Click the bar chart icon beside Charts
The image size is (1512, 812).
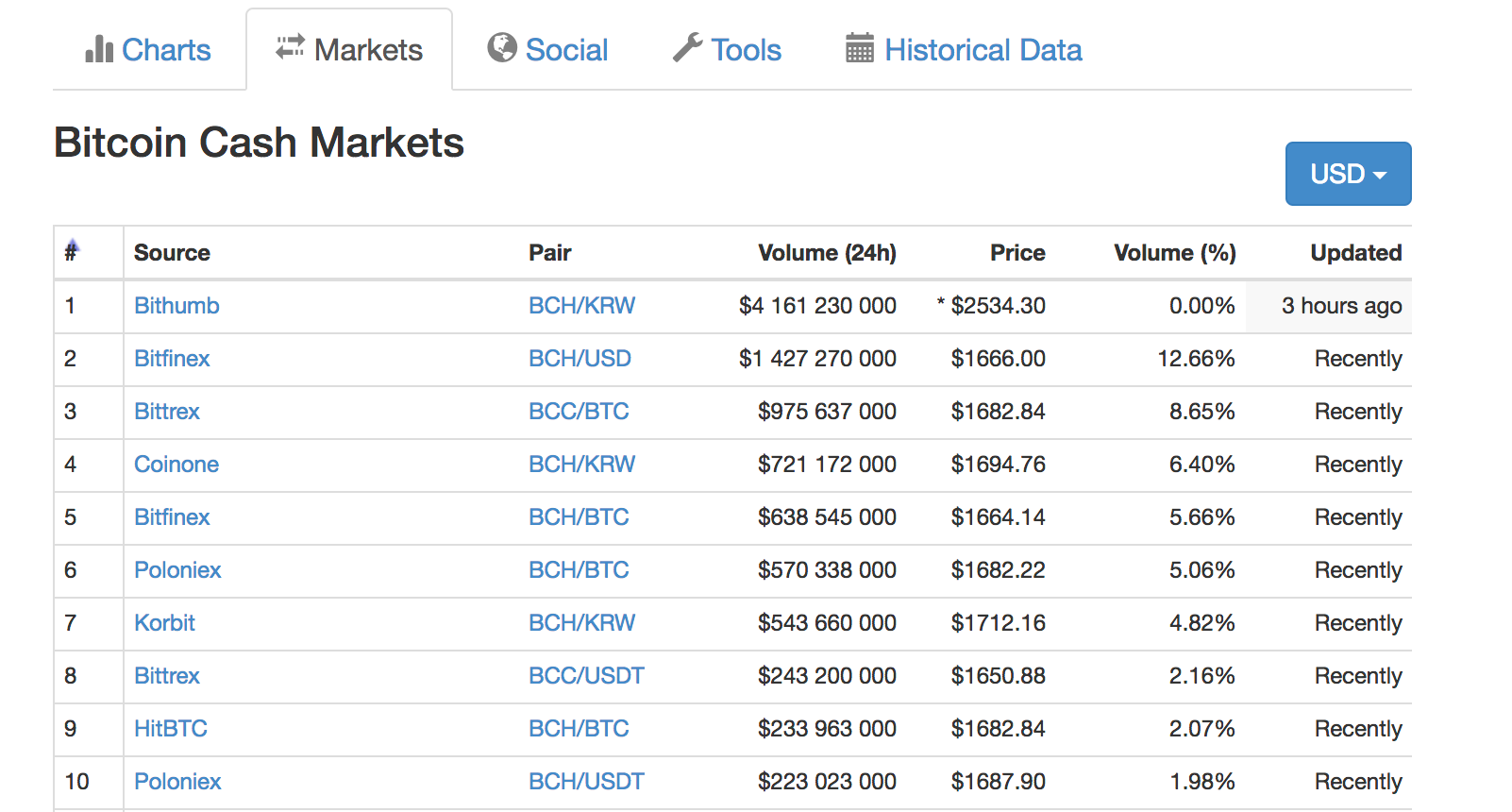pyautogui.click(x=99, y=49)
